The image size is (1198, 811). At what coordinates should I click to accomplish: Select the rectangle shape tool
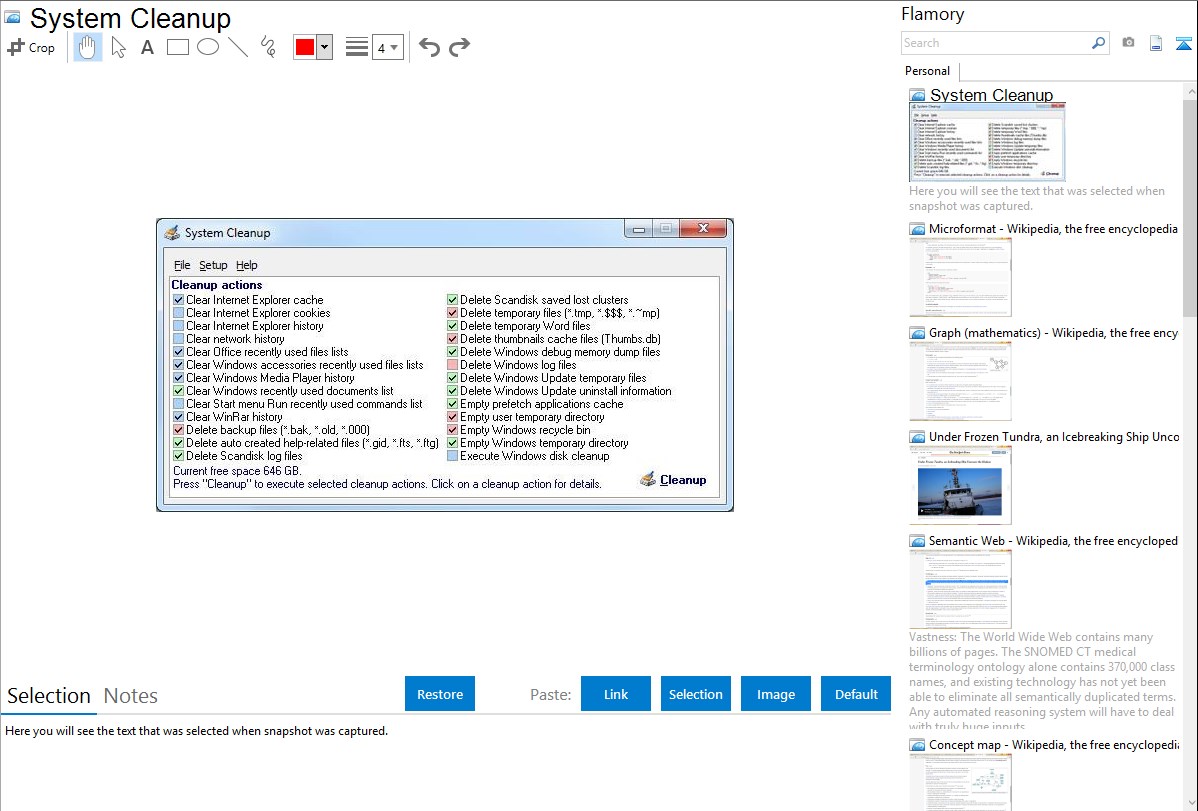pyautogui.click(x=177, y=47)
